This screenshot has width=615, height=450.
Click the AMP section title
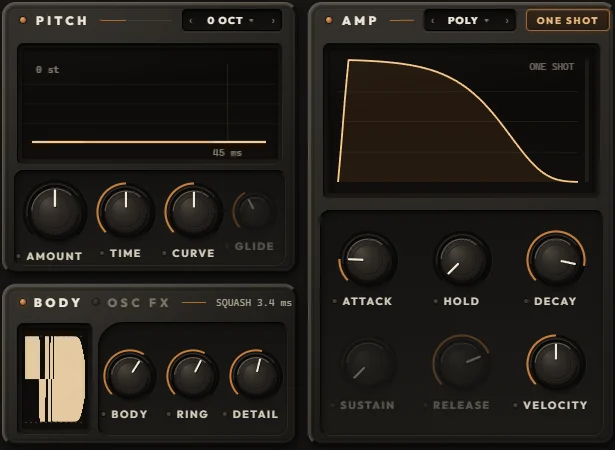359,20
